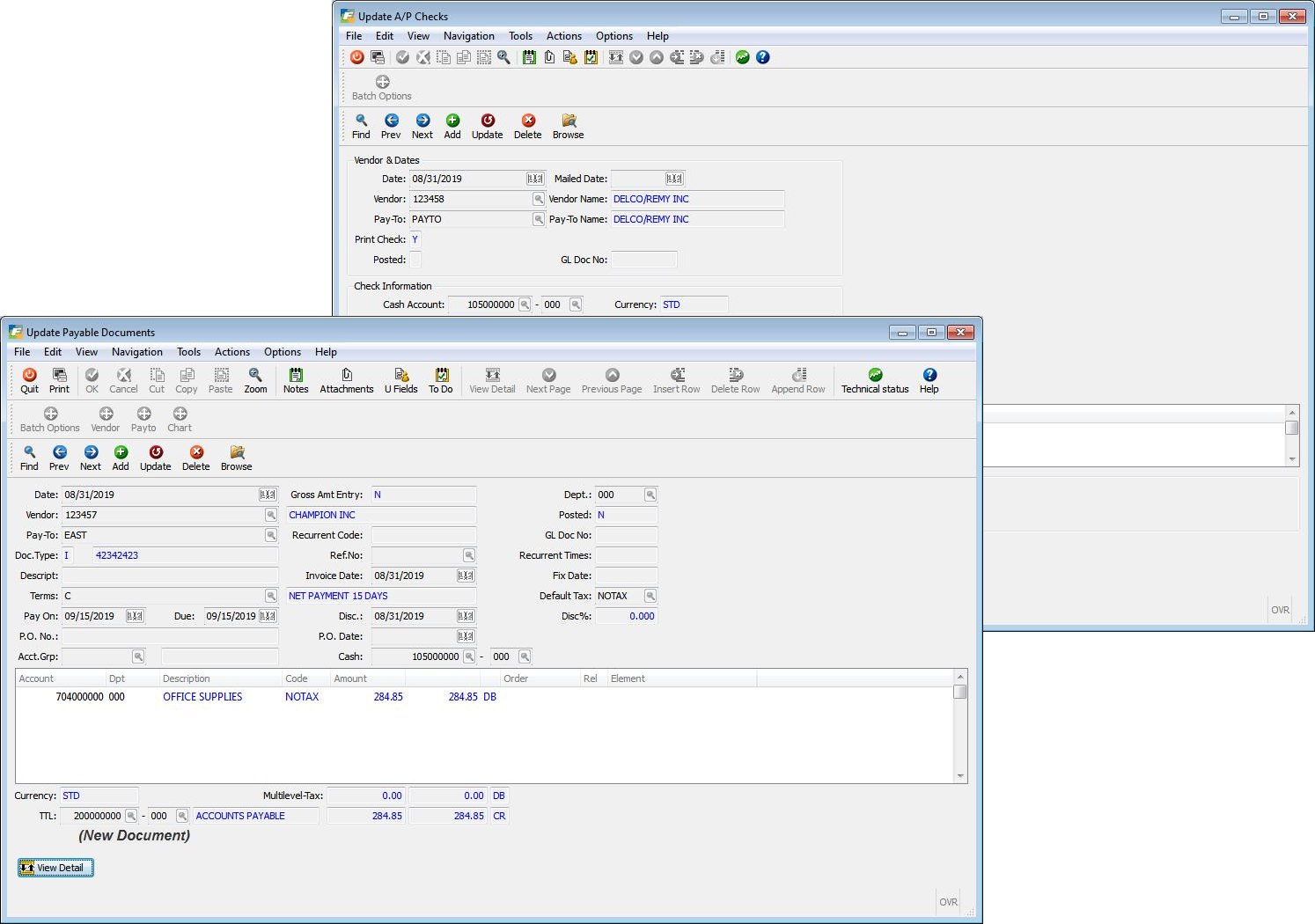
Task: Open the Notes panel
Action: click(295, 380)
